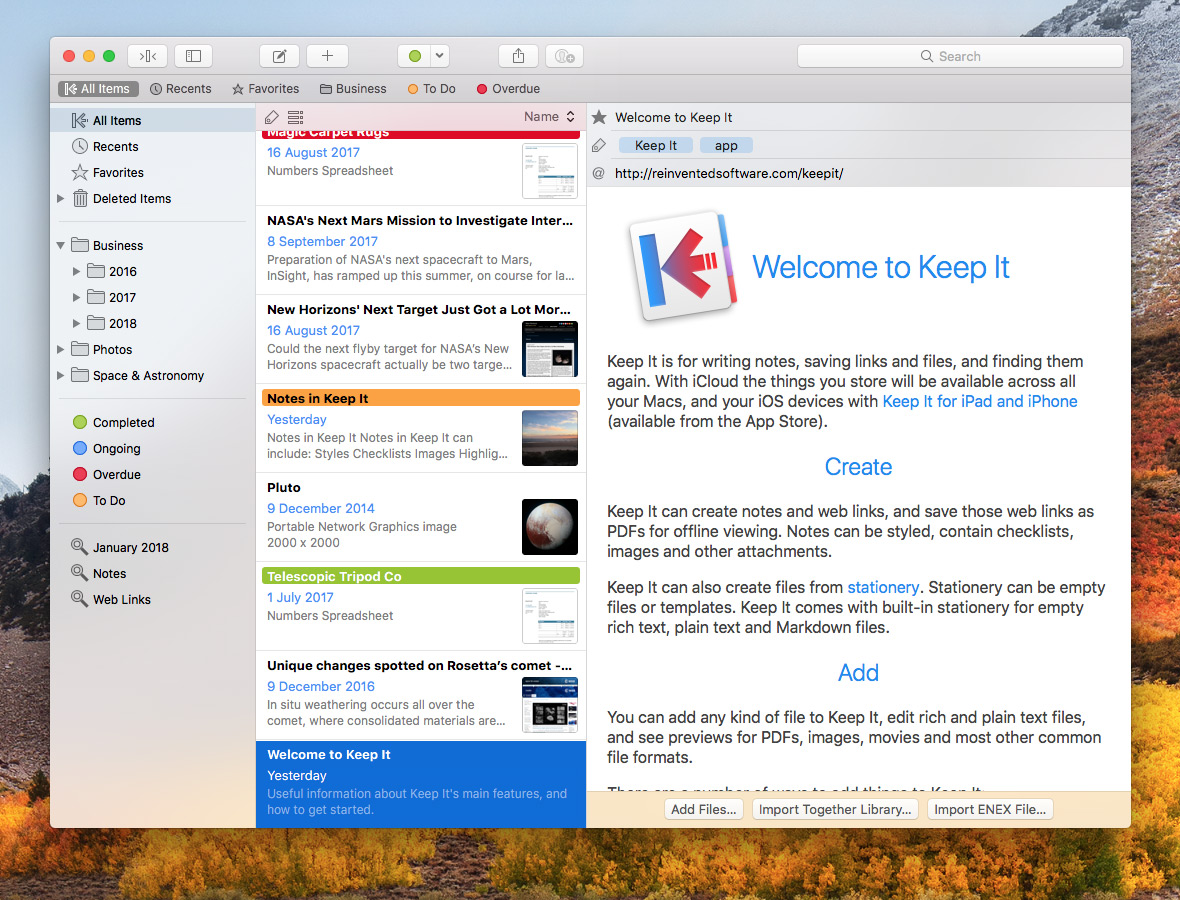Select the Unique changes spotted on Rosetta's comet item

click(421, 695)
